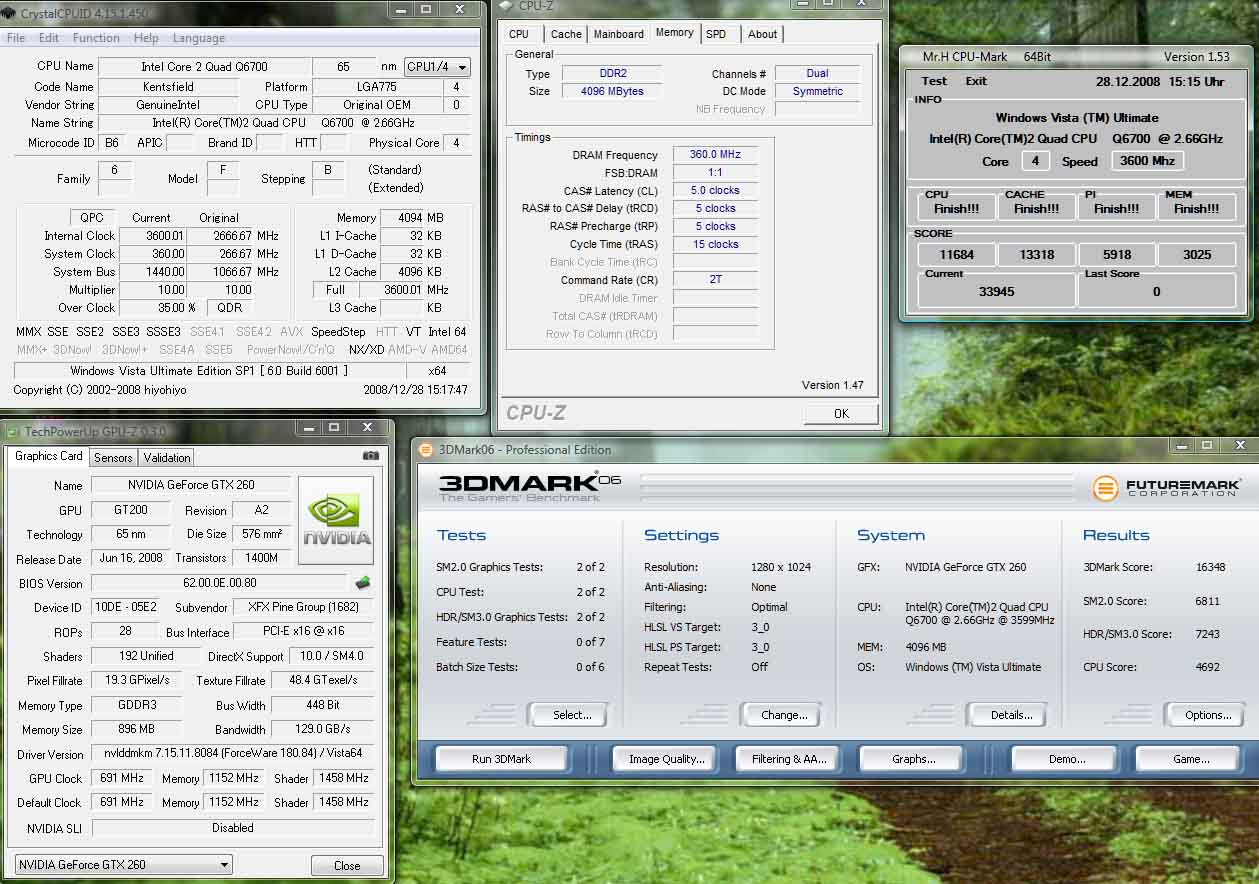
Task: Click the DRAM Frequency value 360.0 MHz
Action: tap(714, 155)
